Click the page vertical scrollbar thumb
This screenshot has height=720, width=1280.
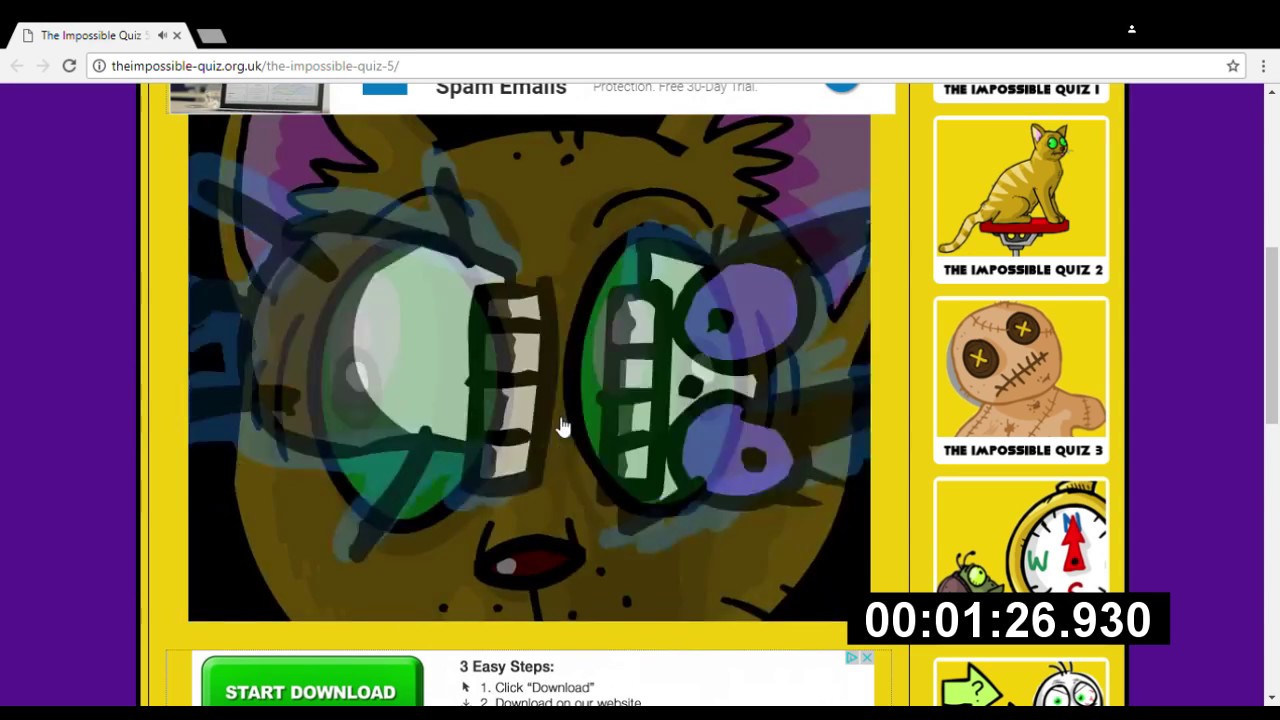pyautogui.click(x=1271, y=335)
